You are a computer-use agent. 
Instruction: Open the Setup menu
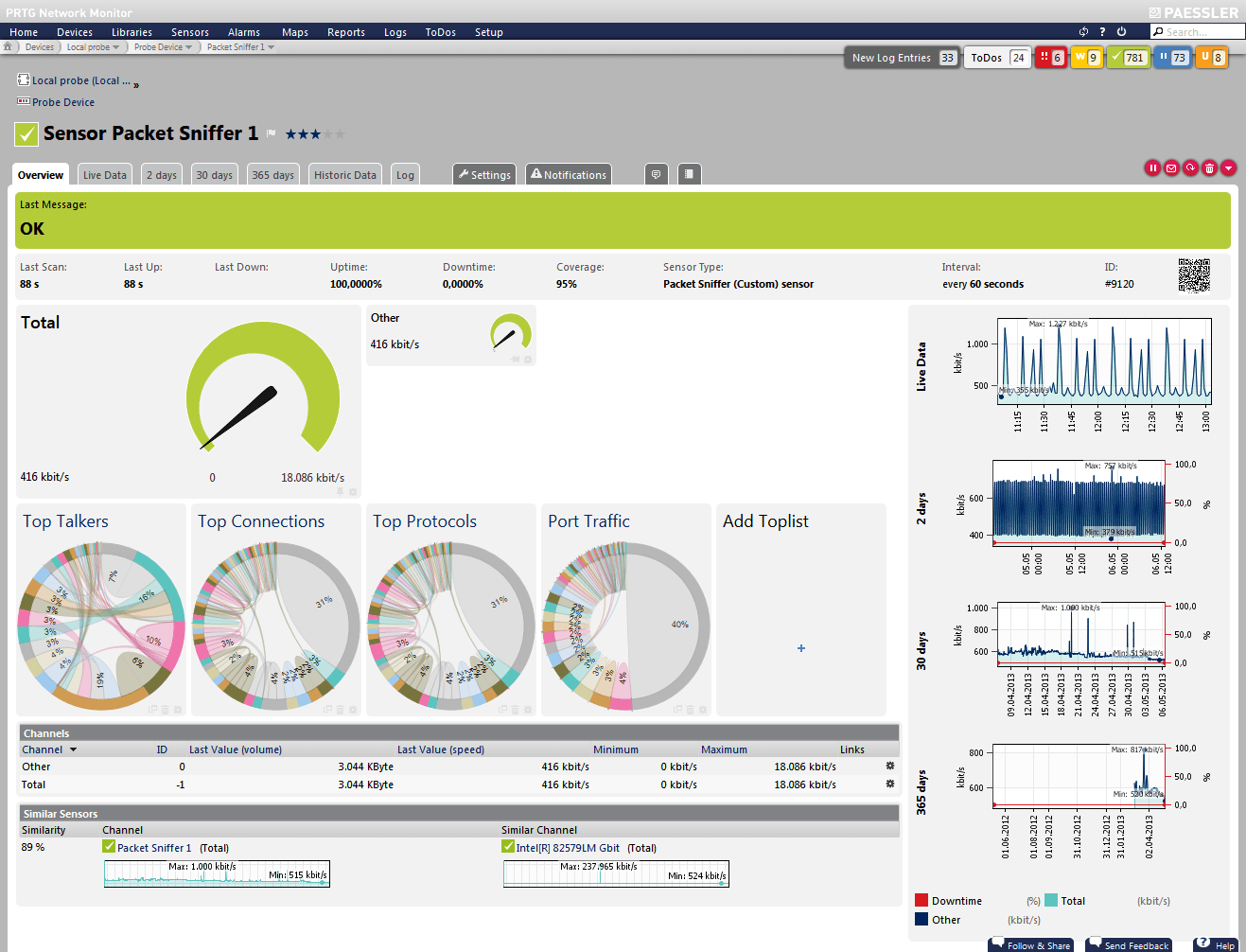(x=489, y=32)
